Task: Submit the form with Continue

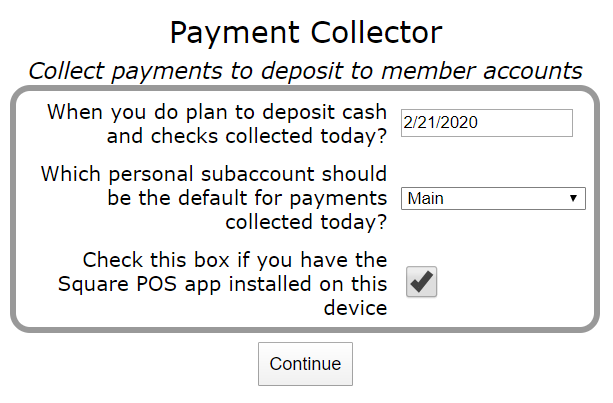Action: click(x=305, y=364)
